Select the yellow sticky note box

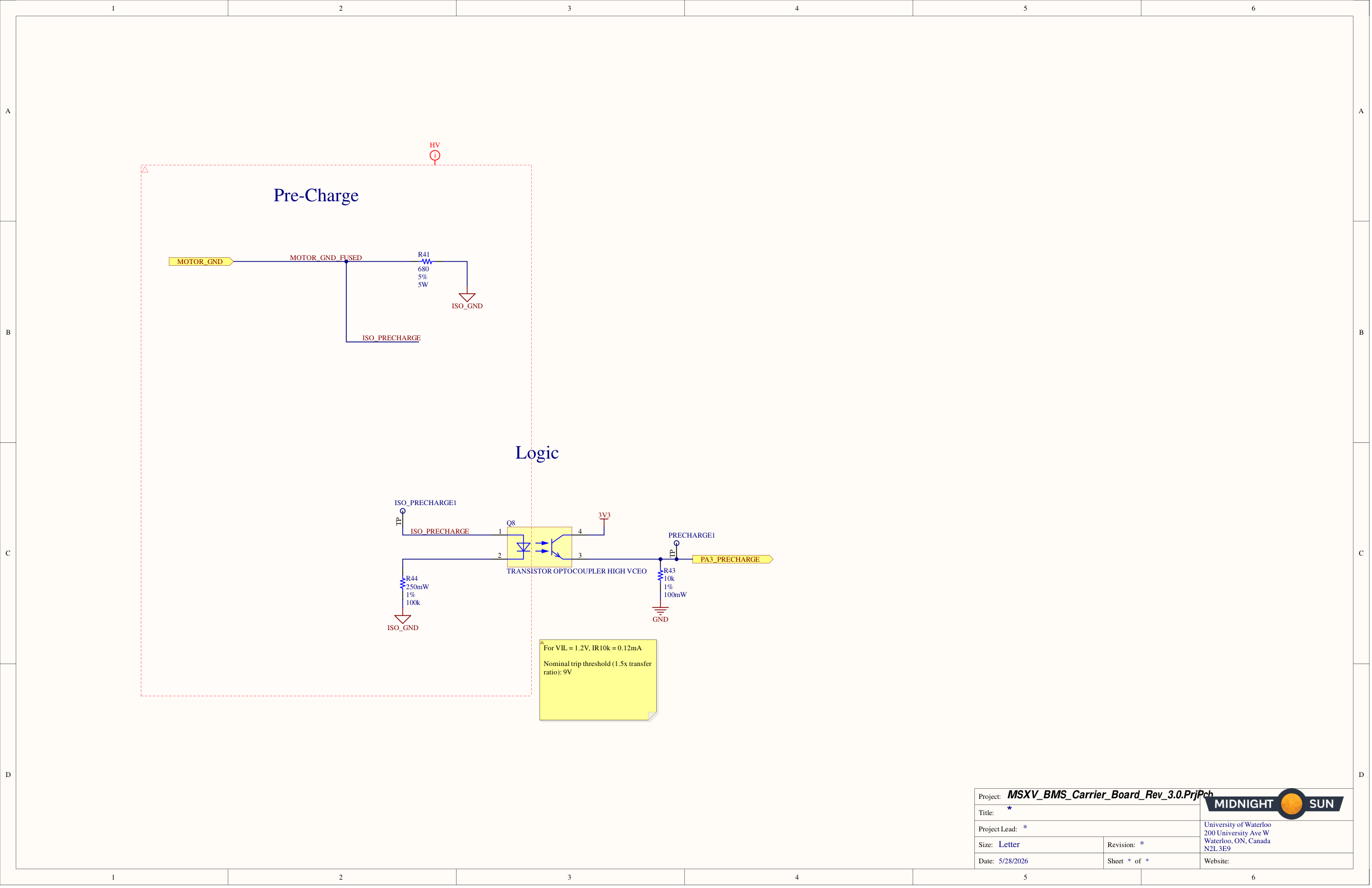pos(598,680)
